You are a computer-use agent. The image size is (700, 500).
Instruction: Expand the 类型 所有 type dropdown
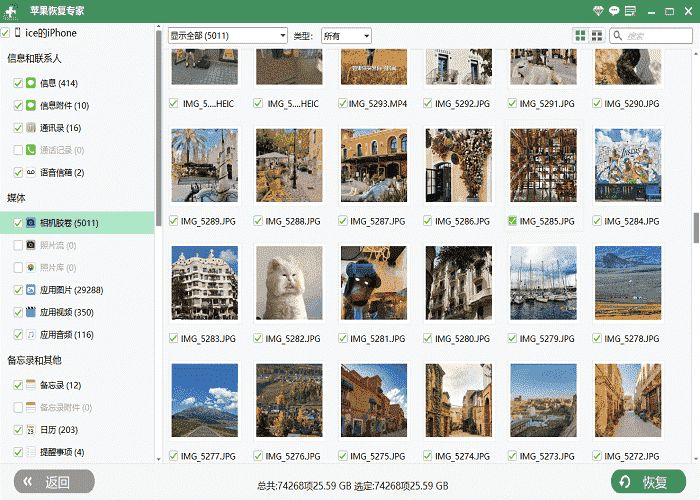coord(346,36)
